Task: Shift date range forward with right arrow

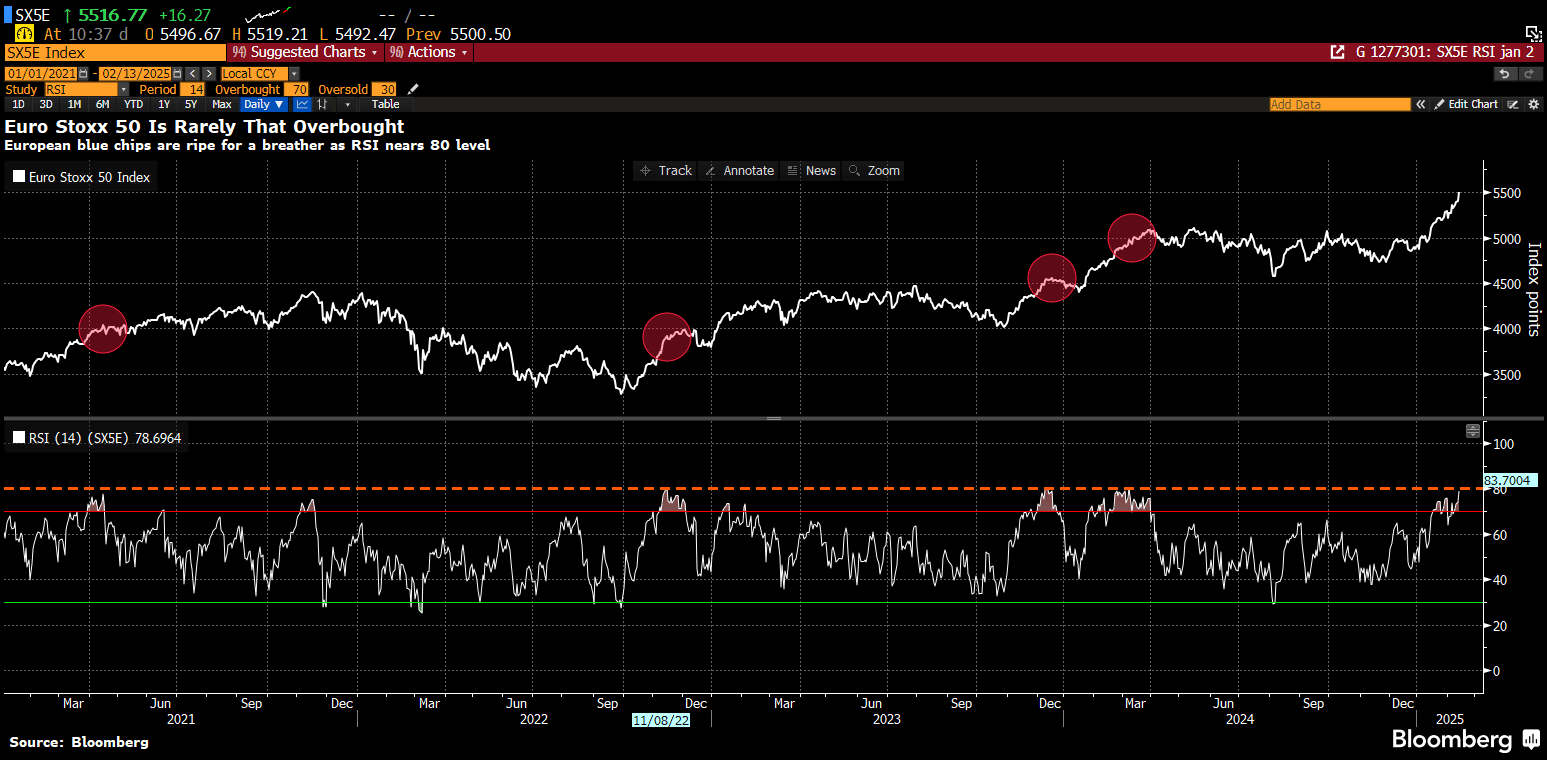Action: tap(209, 73)
